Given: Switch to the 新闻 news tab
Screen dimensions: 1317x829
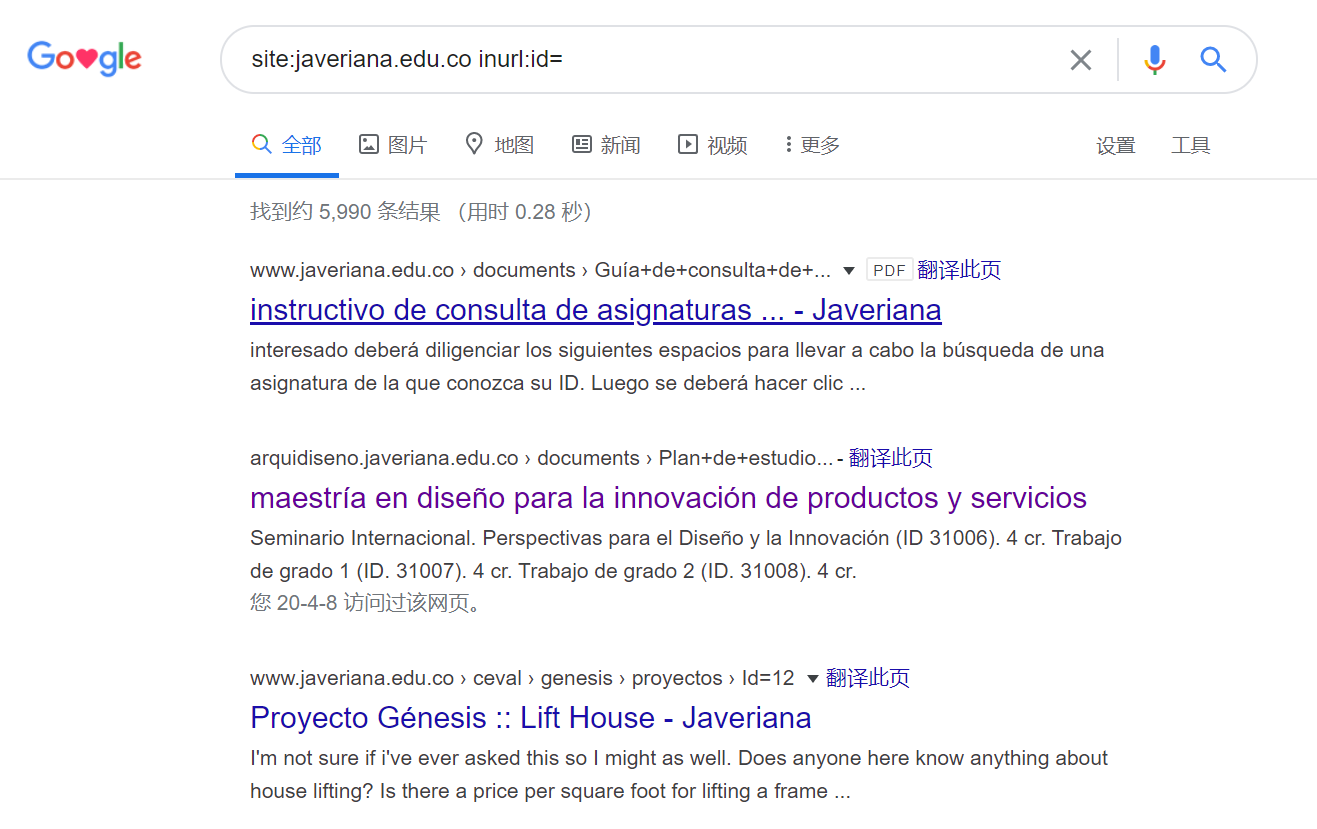Looking at the screenshot, I should [x=606, y=145].
